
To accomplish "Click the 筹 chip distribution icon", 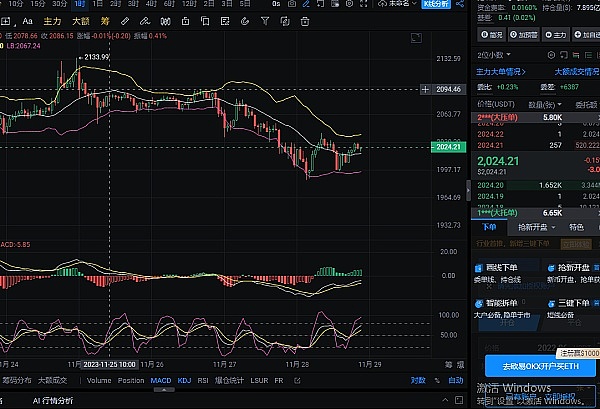I will (x=106, y=20).
